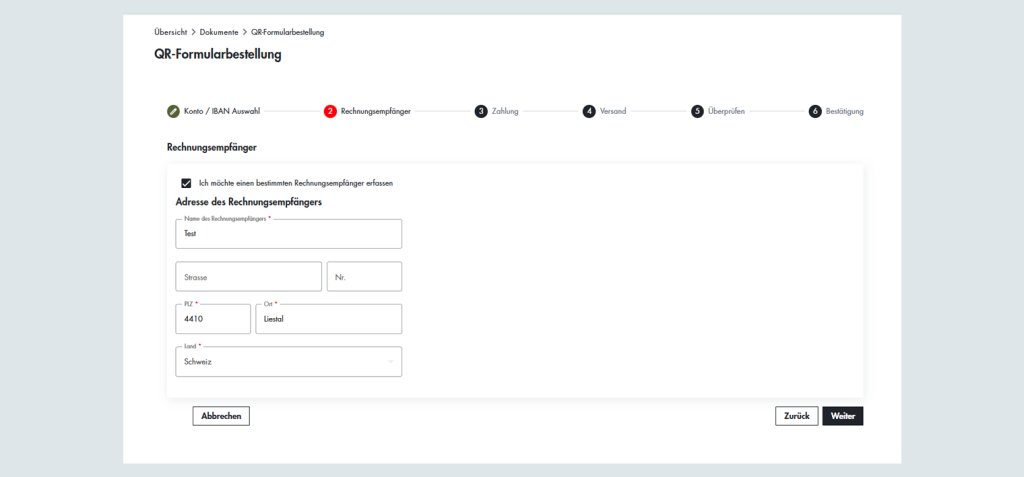The image size is (1024, 477).
Task: Click the pencil icon for Konto / IBAN Auswahl
Action: (x=173, y=111)
